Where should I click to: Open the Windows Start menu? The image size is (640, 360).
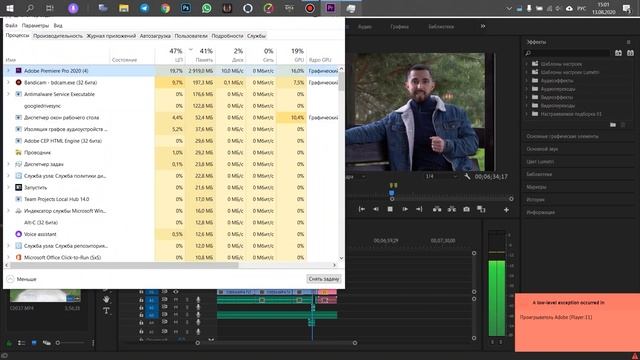(9, 8)
